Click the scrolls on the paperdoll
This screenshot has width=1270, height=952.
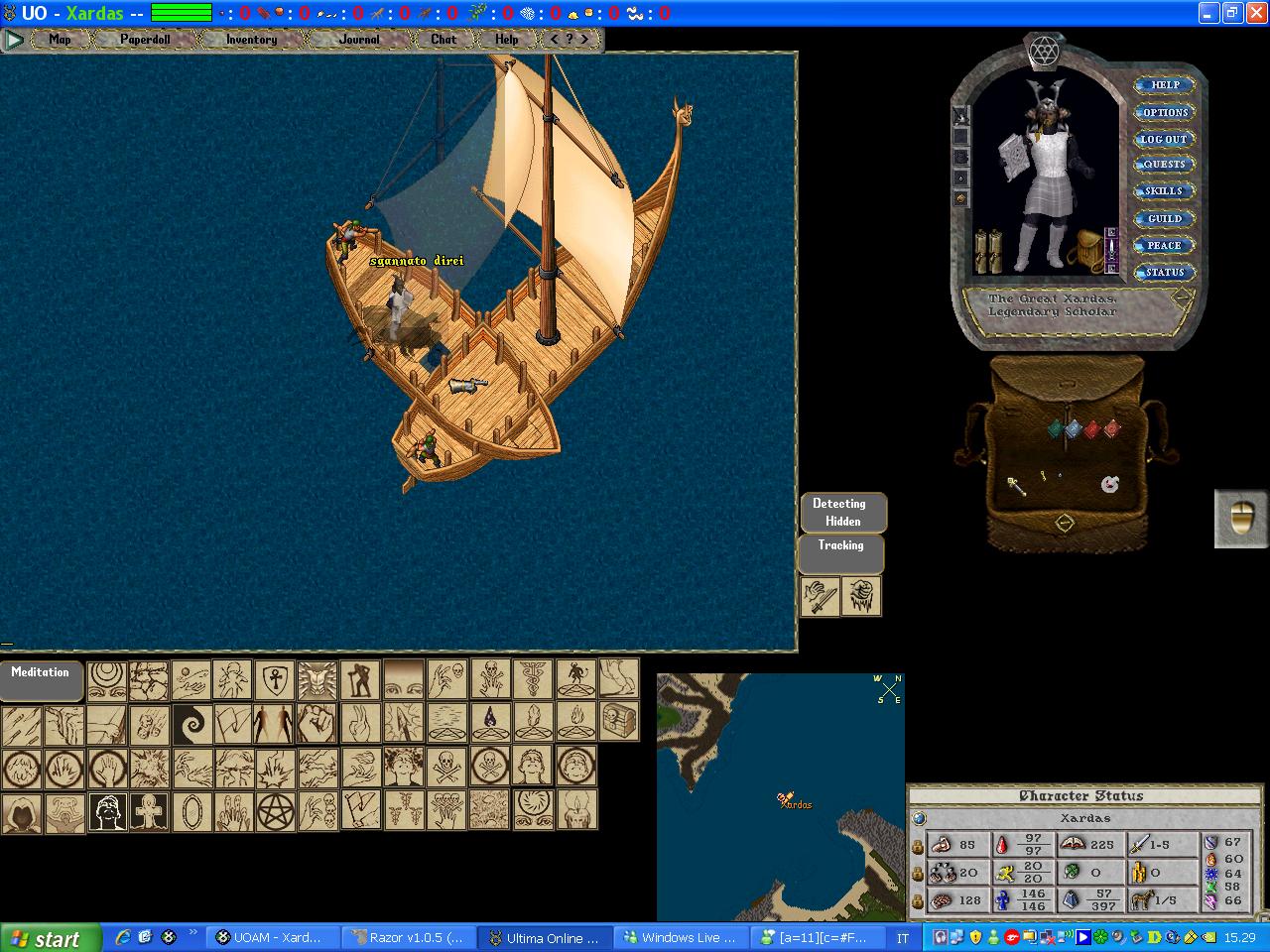[x=987, y=249]
